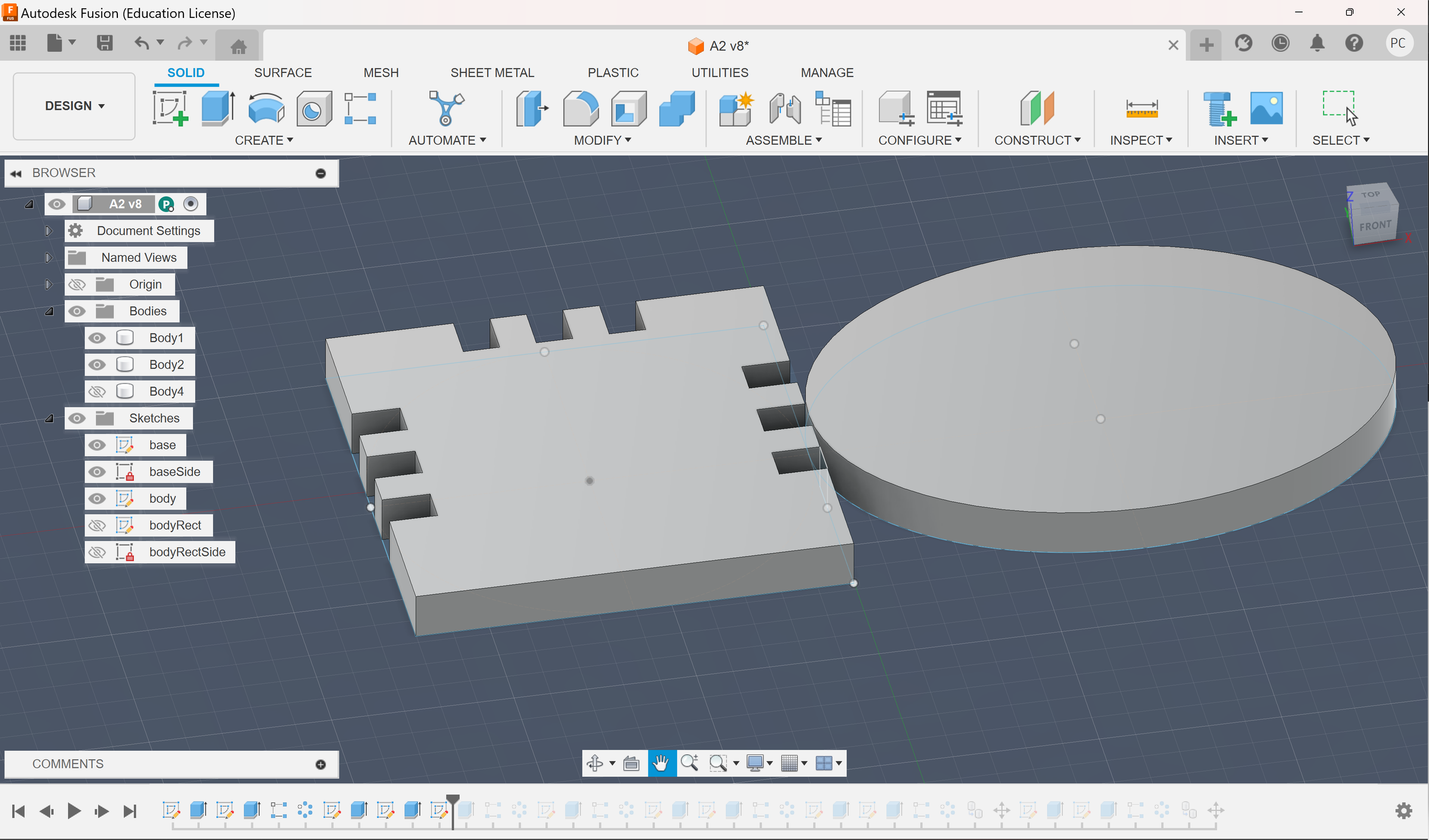Click the FRONT face of the ViewCube
1429x840 pixels.
(1376, 225)
